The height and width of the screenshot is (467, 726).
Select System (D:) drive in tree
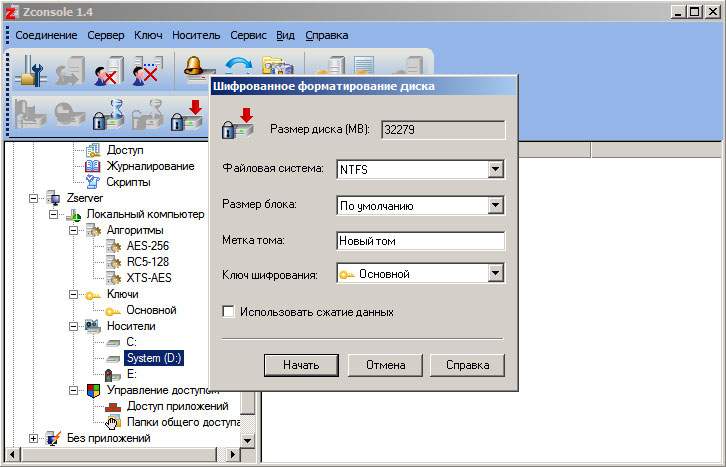154,358
